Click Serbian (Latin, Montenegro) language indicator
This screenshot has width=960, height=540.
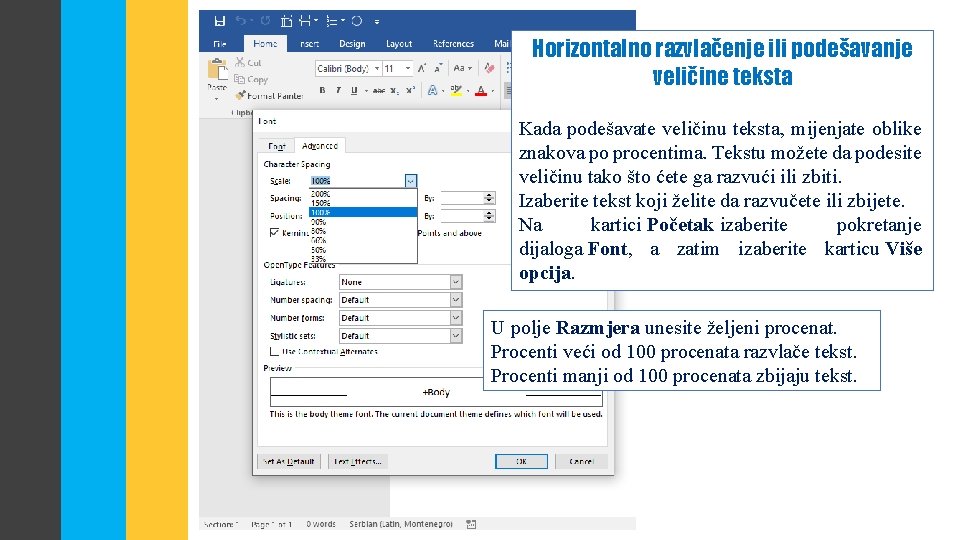coord(401,524)
